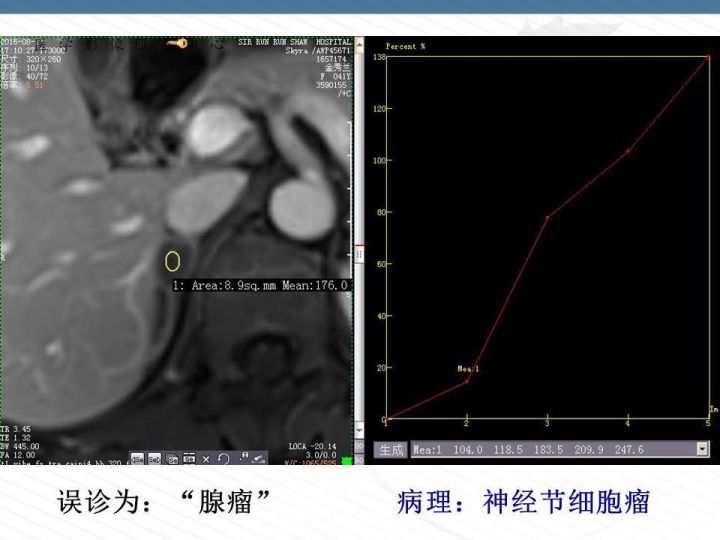Viewport: 720px width, 540px height.
Task: Click the '尺寸: 320×260' overlay text
Action: tap(31, 59)
